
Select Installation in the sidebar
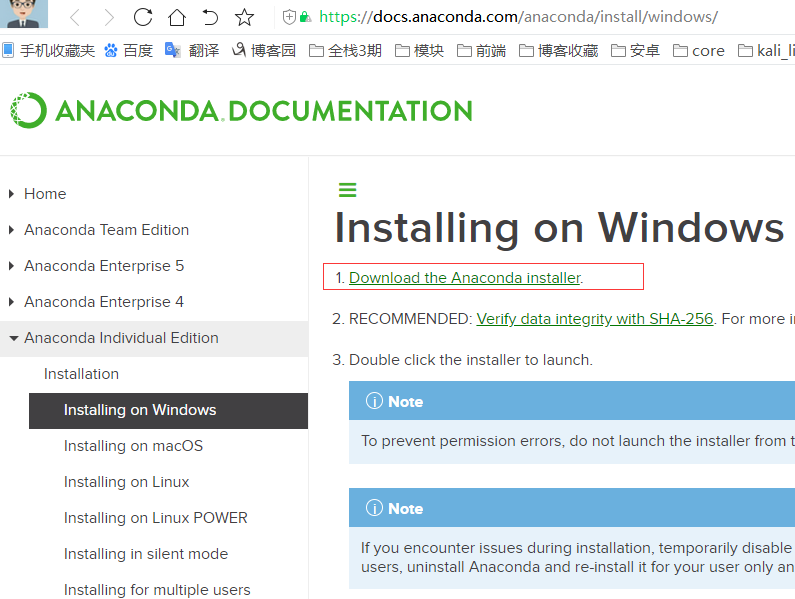tap(82, 374)
